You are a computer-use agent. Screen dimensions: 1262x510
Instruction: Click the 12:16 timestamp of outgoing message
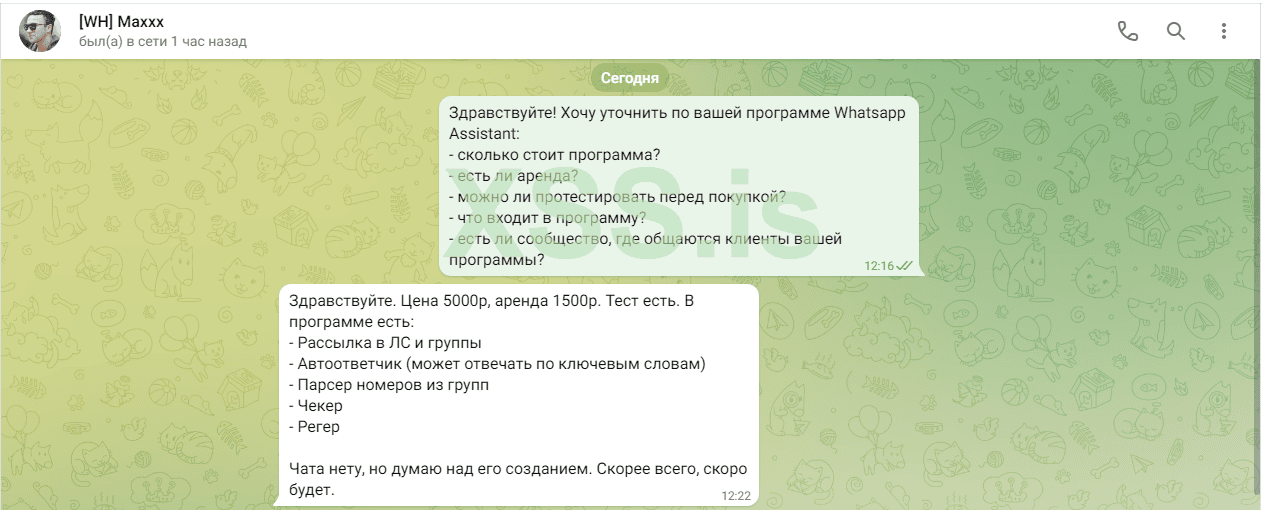(879, 266)
